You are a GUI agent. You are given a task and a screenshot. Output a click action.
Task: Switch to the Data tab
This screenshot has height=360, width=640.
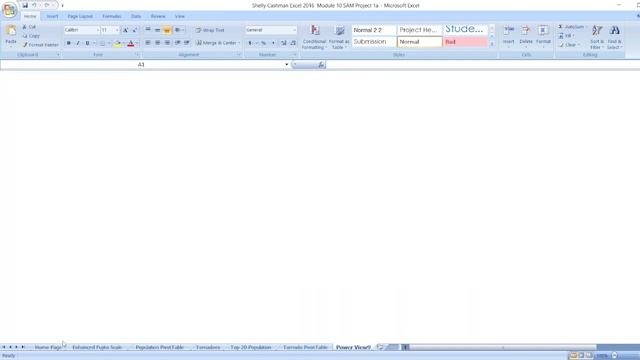point(136,16)
